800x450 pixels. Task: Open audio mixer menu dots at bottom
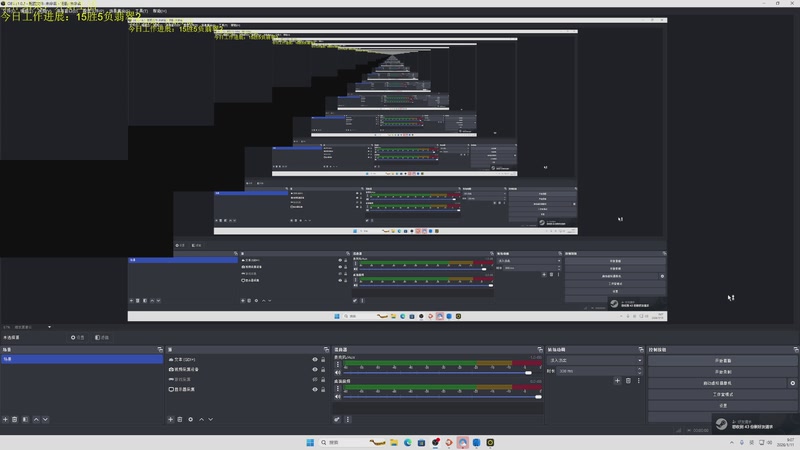(x=347, y=419)
